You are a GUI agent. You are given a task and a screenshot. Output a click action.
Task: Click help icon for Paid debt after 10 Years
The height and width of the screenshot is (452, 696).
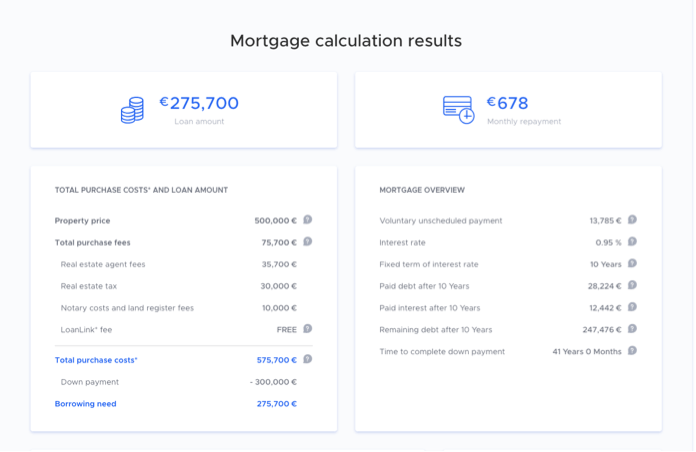[632, 285]
